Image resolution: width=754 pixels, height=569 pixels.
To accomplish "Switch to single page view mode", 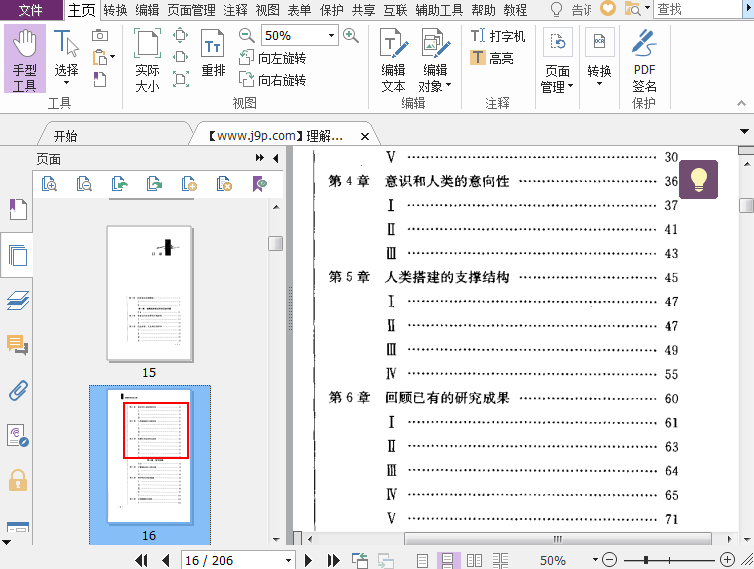I will coord(423,561).
